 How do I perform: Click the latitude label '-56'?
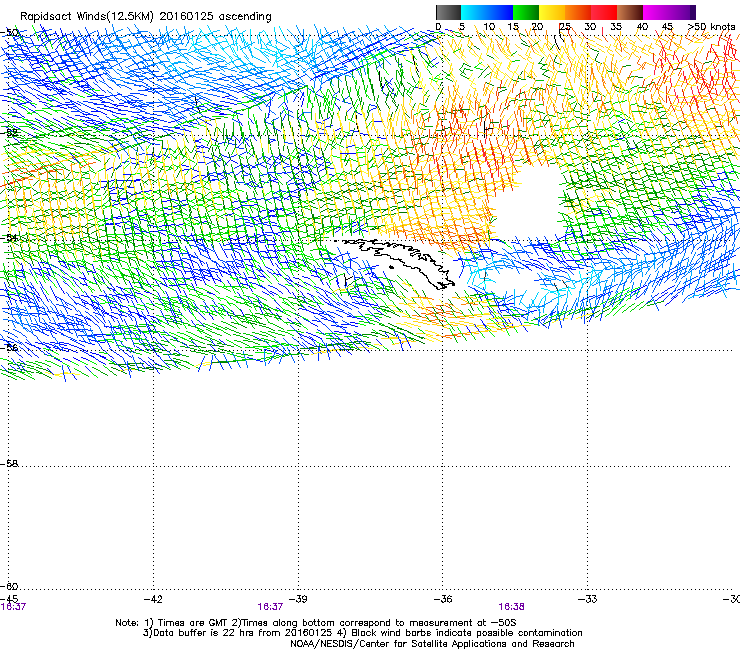[9, 347]
